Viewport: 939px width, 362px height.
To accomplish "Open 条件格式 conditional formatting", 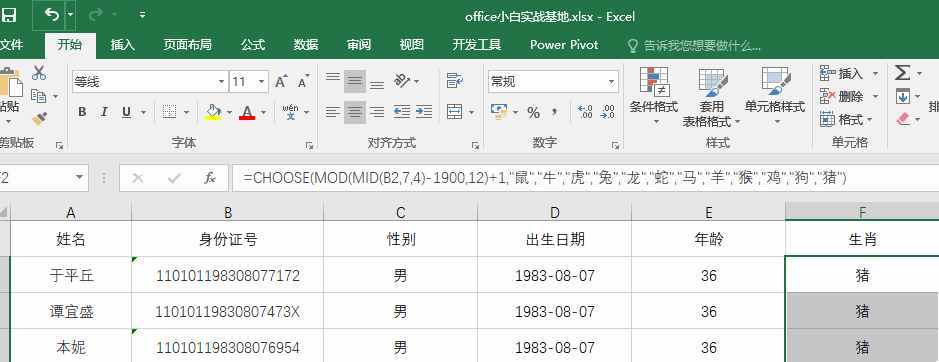I will point(654,95).
